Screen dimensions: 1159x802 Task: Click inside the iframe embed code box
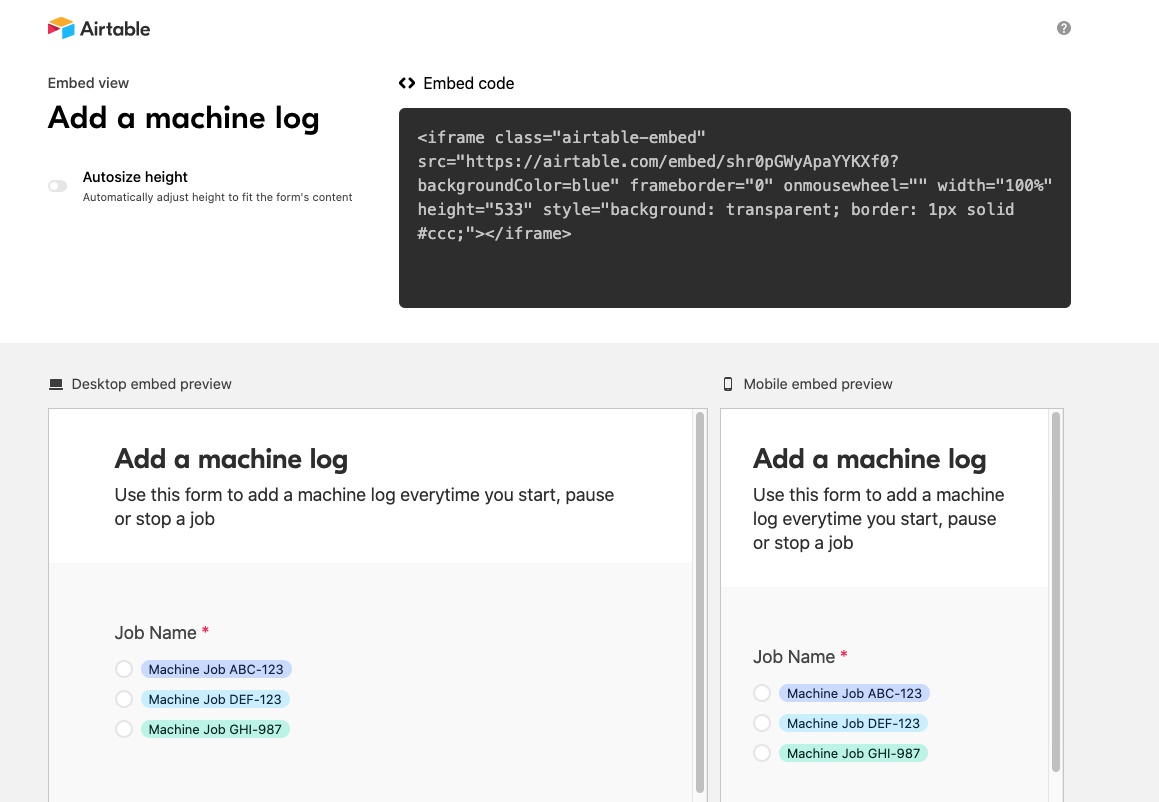click(x=735, y=208)
